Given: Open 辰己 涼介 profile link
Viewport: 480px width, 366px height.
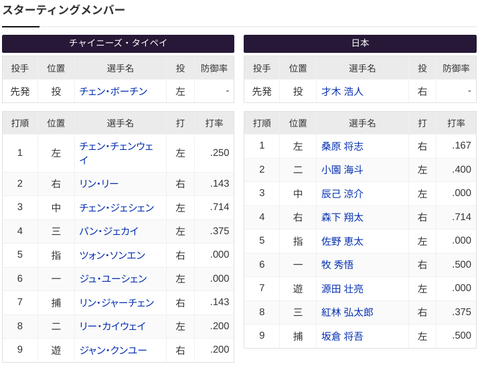Looking at the screenshot, I should tap(342, 194).
